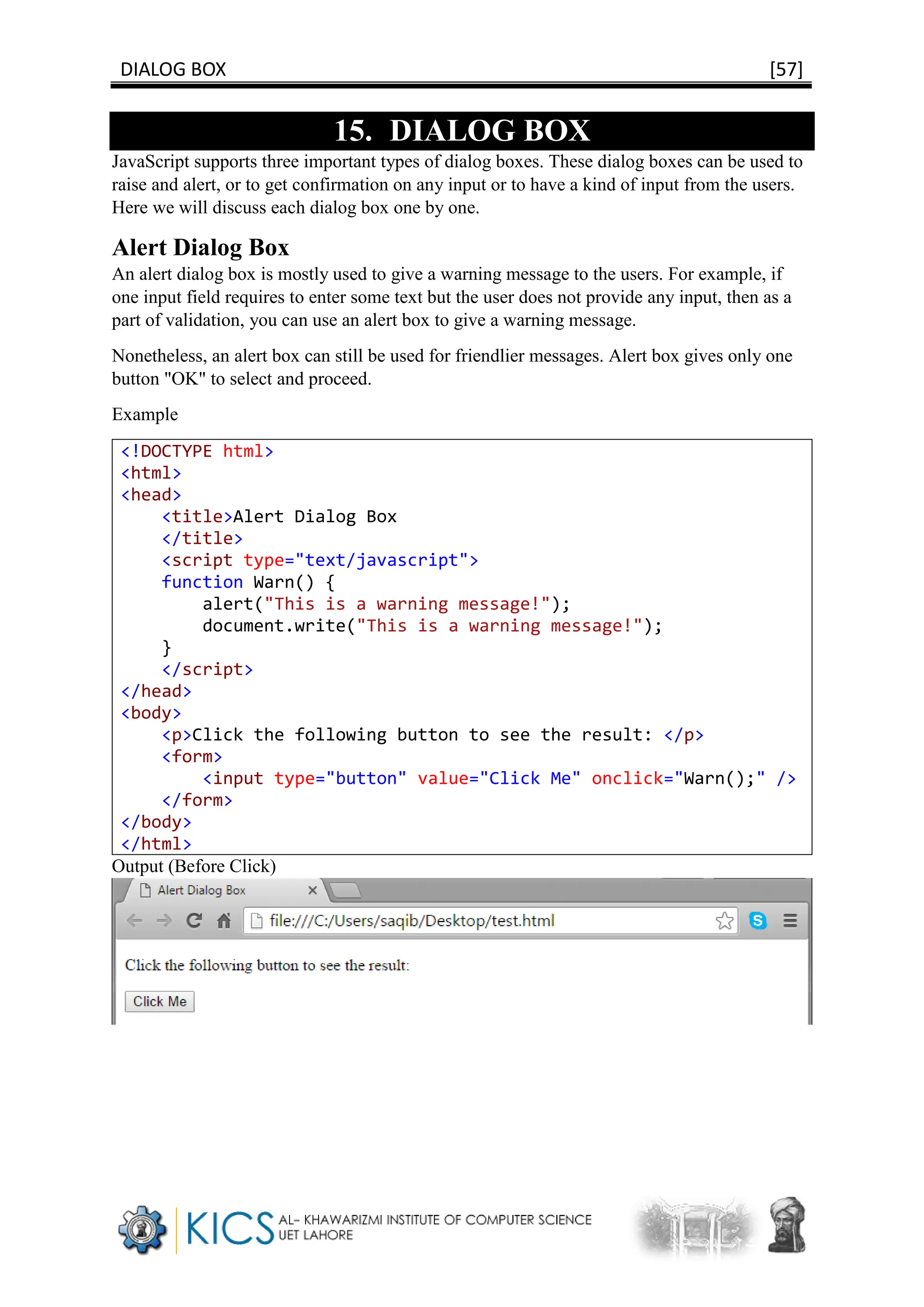
Task: Click the 15. DIALOG BOX chapter banner
Action: (462, 131)
